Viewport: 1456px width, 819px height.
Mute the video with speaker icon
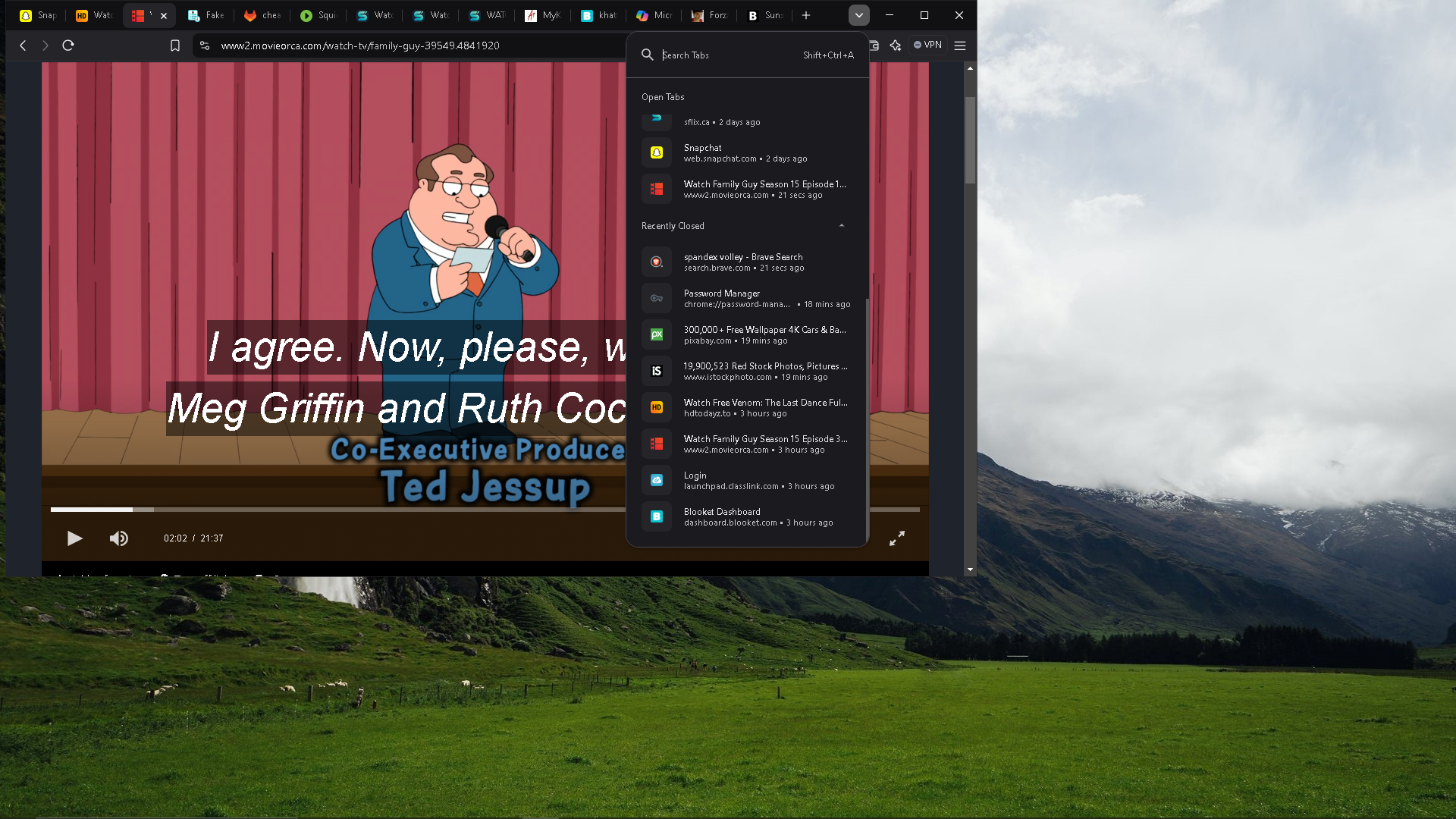pyautogui.click(x=119, y=538)
